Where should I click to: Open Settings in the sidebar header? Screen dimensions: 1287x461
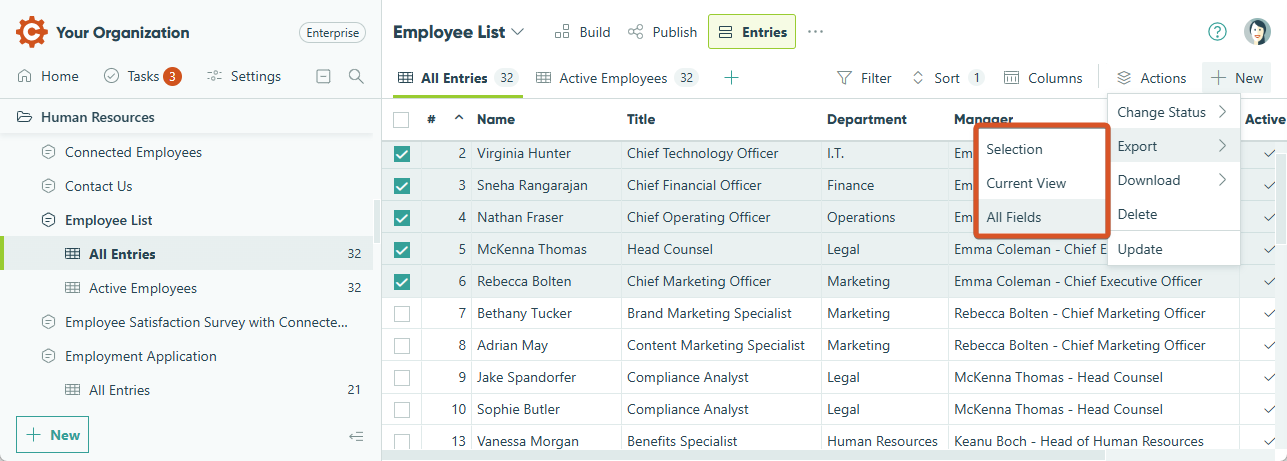[x=244, y=76]
